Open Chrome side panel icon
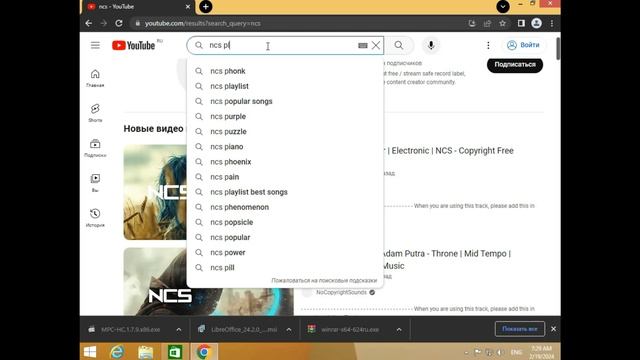 pyautogui.click(x=521, y=23)
